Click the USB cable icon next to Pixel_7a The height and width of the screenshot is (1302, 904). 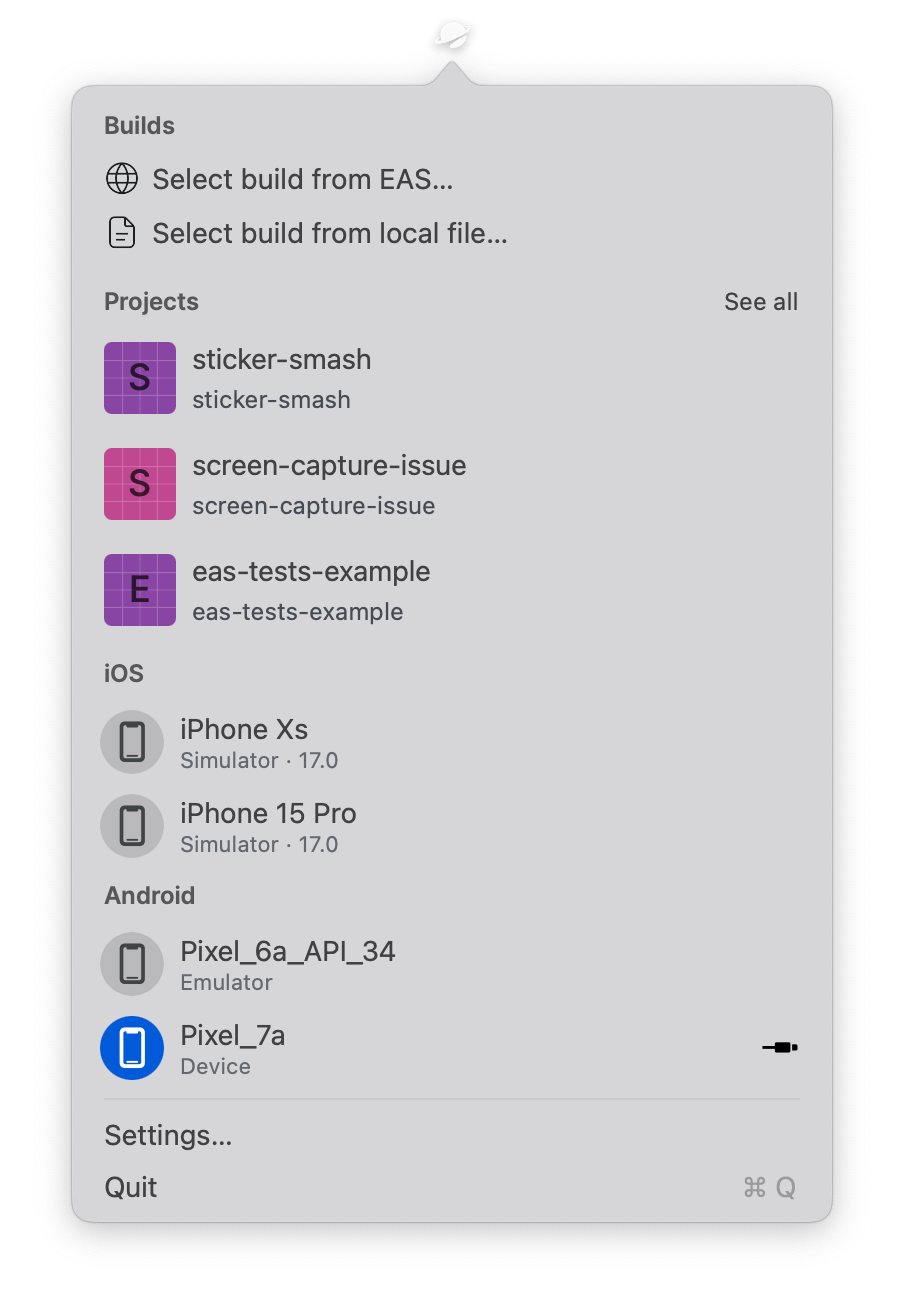coord(779,1048)
